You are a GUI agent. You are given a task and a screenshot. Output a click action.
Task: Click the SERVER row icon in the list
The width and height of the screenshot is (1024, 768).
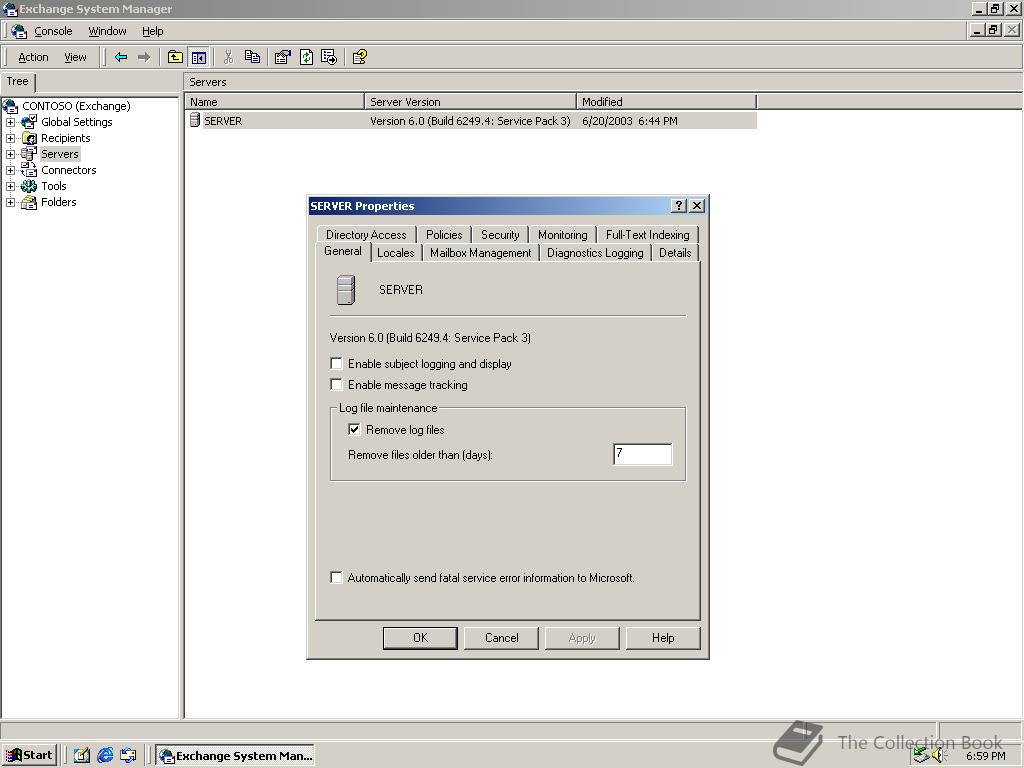point(195,120)
